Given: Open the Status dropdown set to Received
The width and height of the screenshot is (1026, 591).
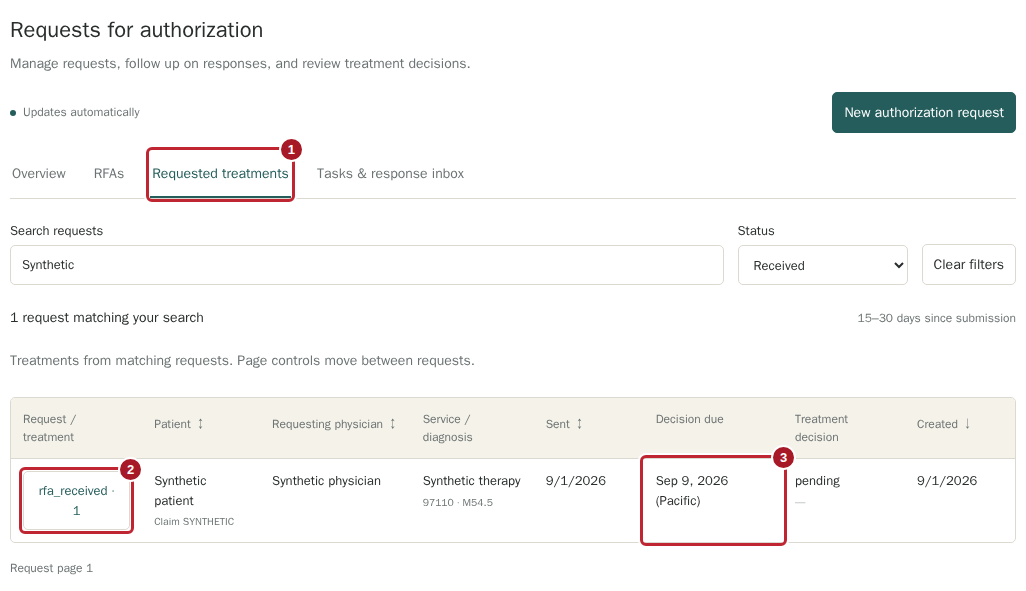Looking at the screenshot, I should click(823, 265).
